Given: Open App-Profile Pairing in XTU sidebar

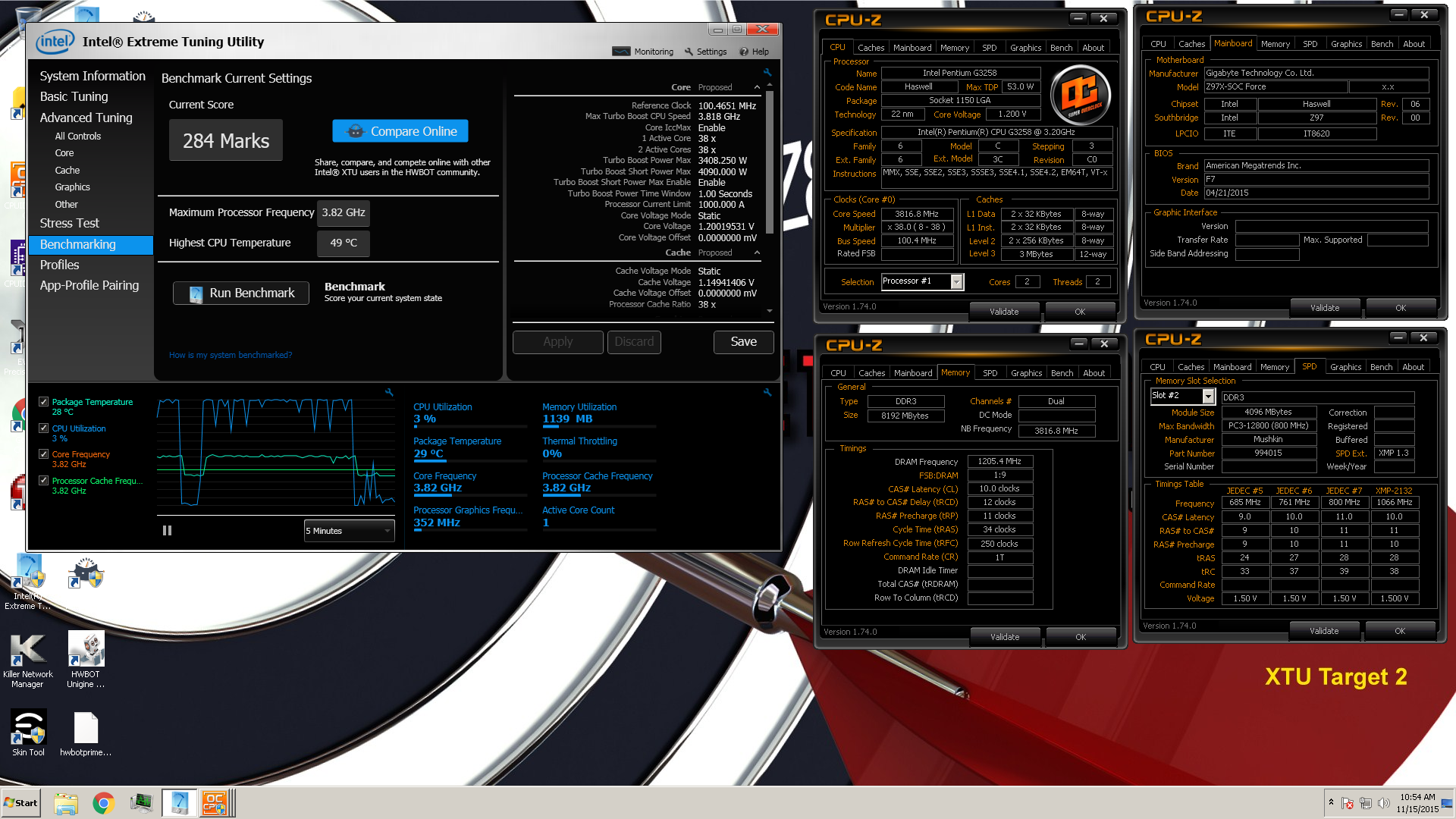Looking at the screenshot, I should pos(89,285).
